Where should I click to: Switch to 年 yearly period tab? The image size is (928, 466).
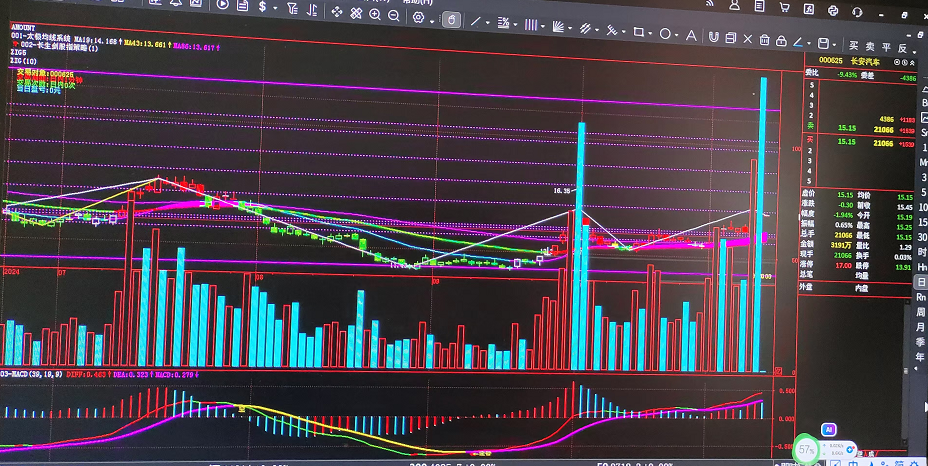(921, 356)
